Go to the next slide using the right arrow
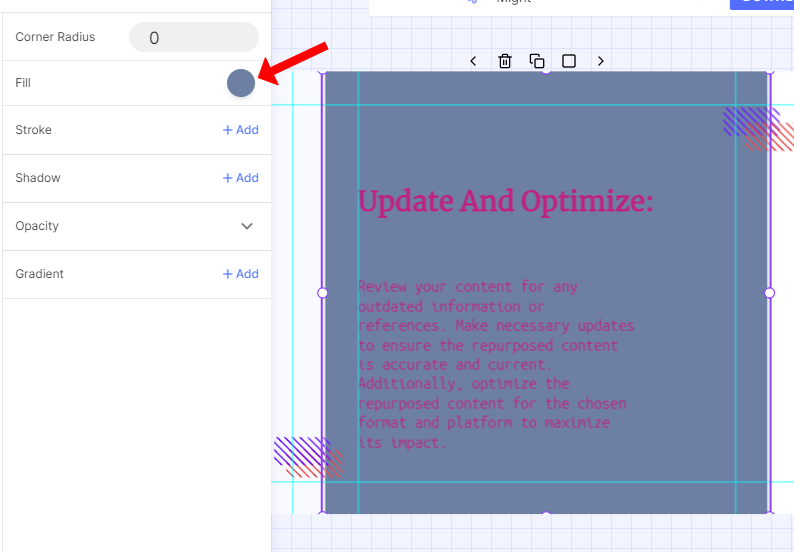The image size is (794, 552). click(x=601, y=61)
